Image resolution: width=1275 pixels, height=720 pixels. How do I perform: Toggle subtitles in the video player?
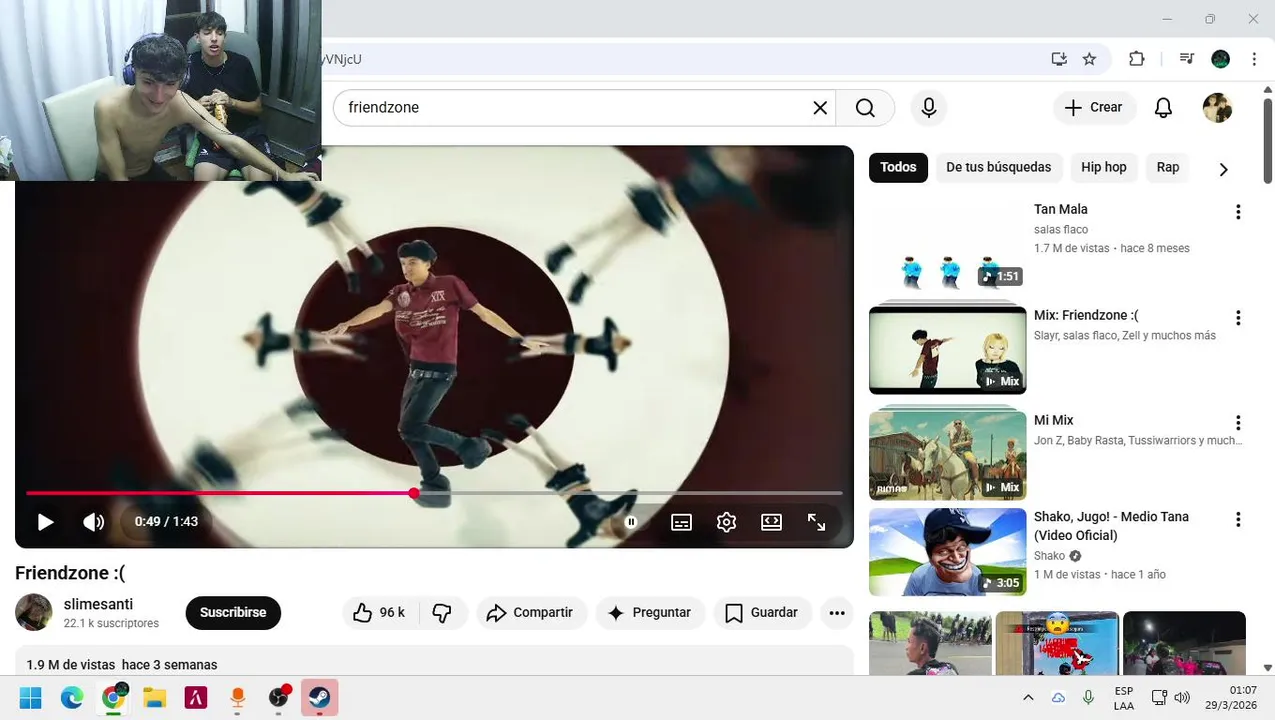(682, 522)
